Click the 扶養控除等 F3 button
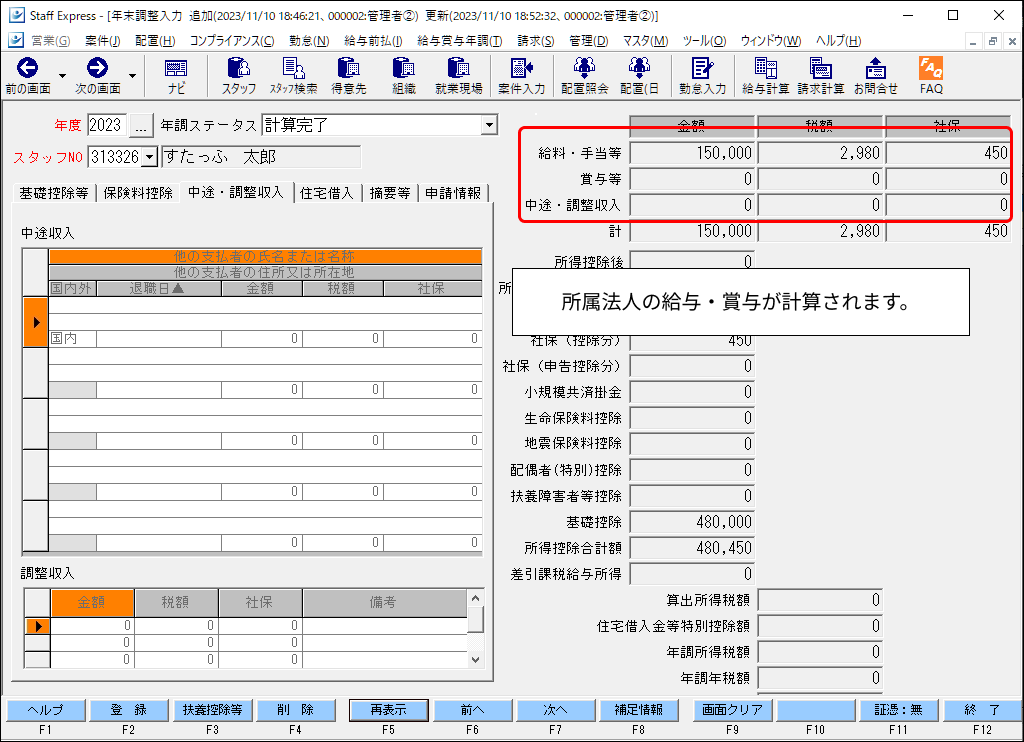The height and width of the screenshot is (742, 1024). click(x=212, y=710)
